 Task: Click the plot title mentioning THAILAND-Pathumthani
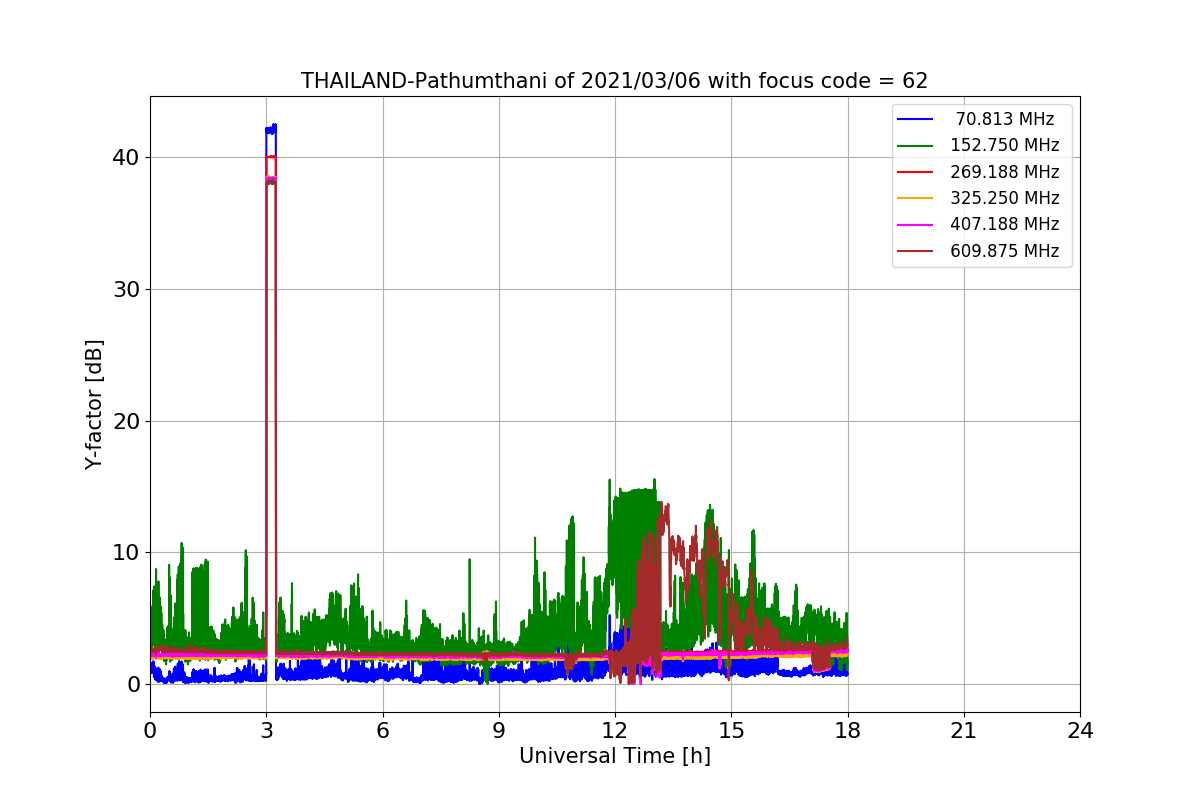click(x=614, y=81)
